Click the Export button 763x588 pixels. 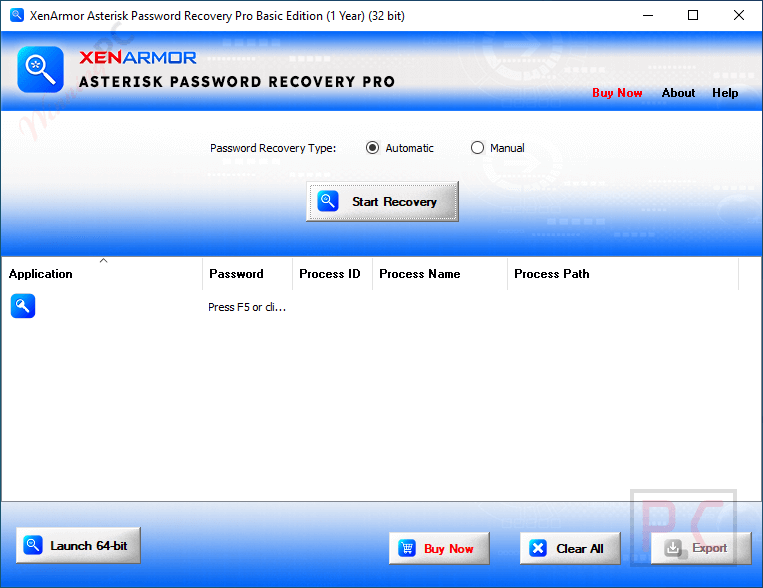click(701, 549)
